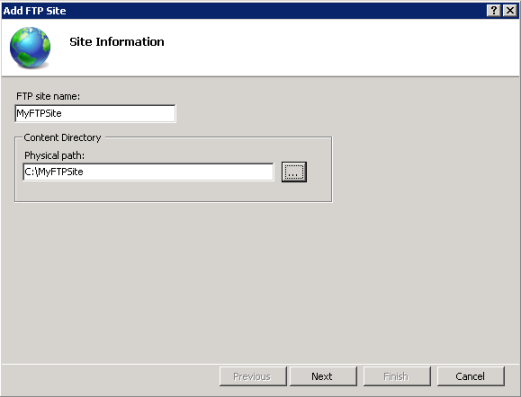Click the white header banner area
Viewport: 521px width, 397px height.
tap(333, 47)
